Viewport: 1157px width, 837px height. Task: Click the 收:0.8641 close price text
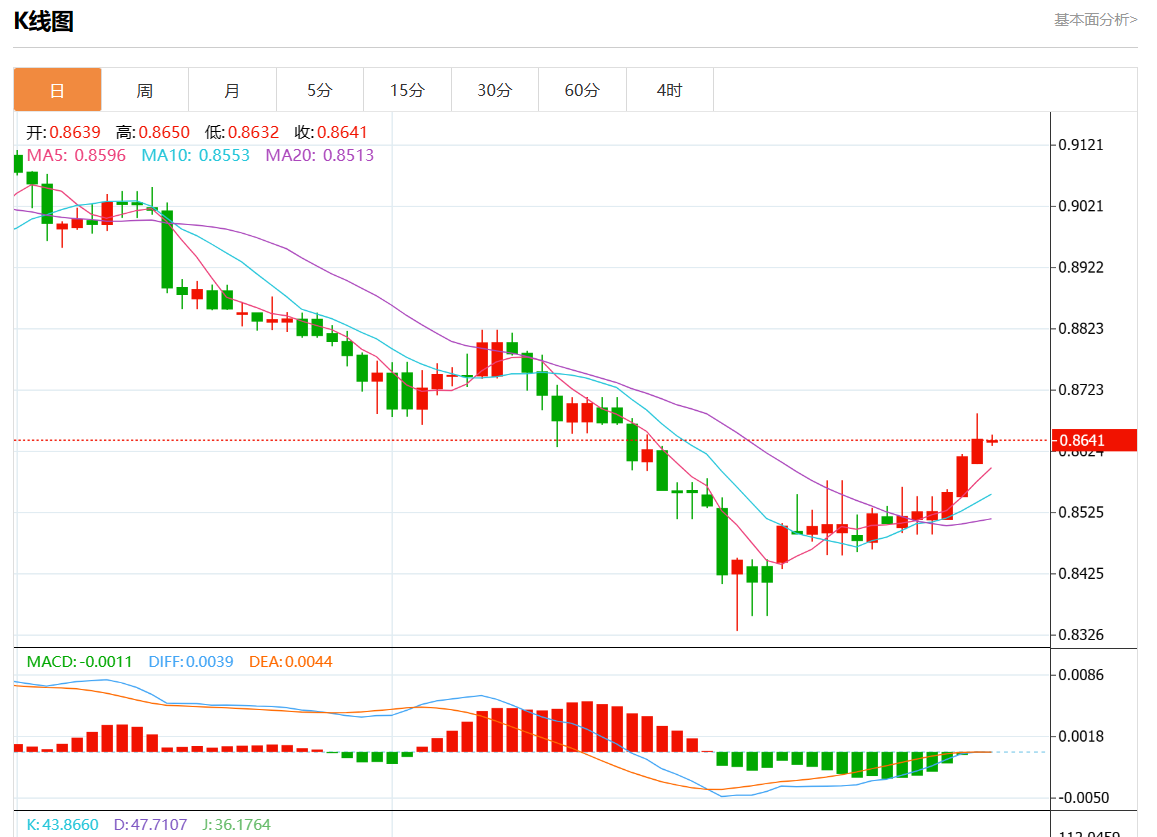click(331, 132)
